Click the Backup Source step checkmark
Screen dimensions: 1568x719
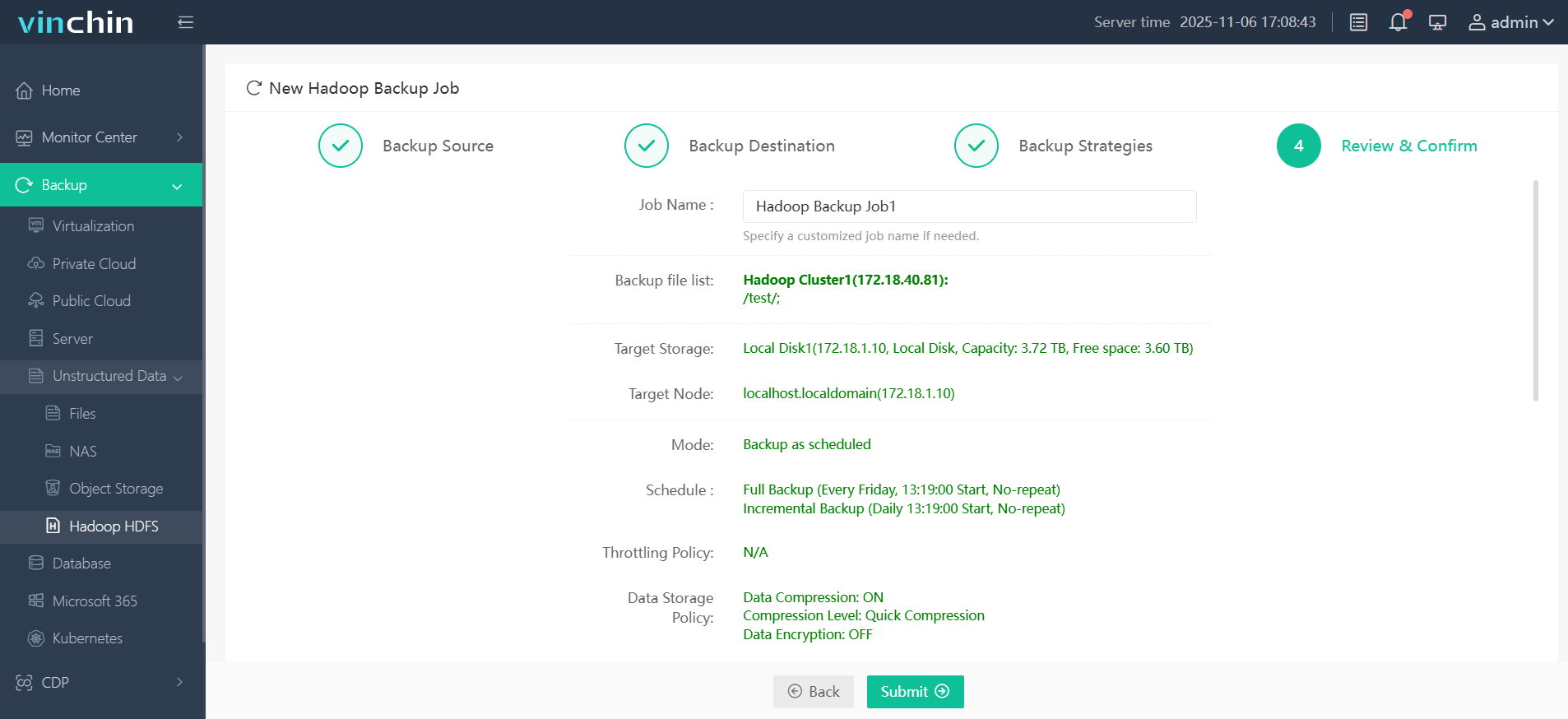click(x=341, y=146)
